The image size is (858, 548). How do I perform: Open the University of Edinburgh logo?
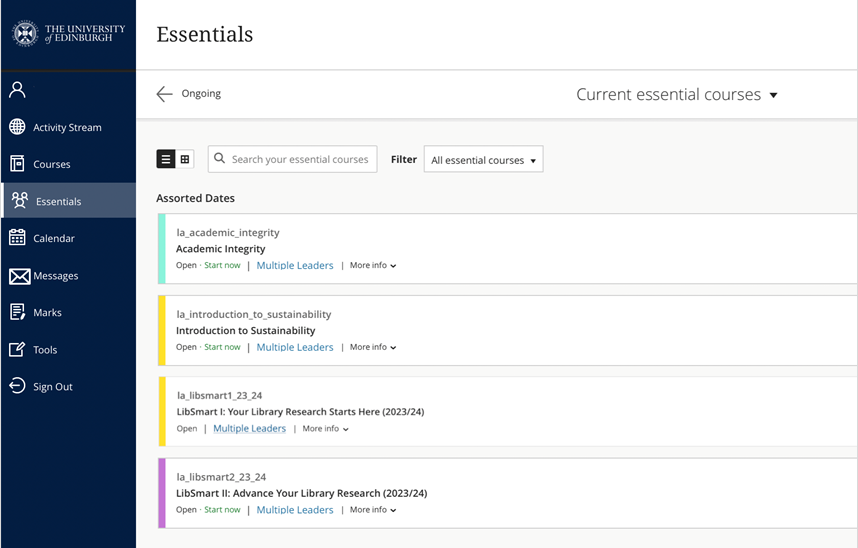click(x=68, y=33)
